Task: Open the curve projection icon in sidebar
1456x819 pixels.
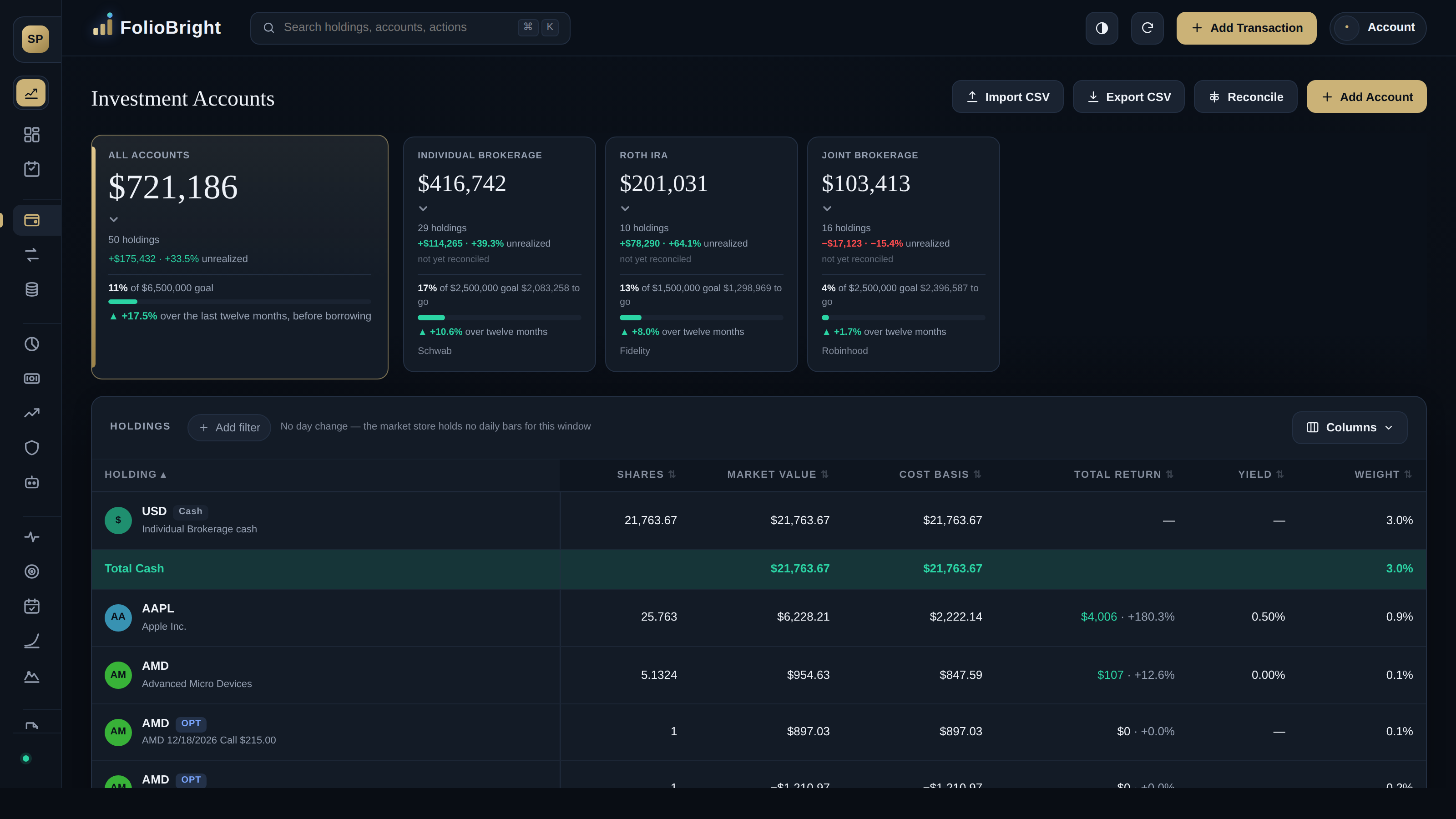Action: coord(32,641)
